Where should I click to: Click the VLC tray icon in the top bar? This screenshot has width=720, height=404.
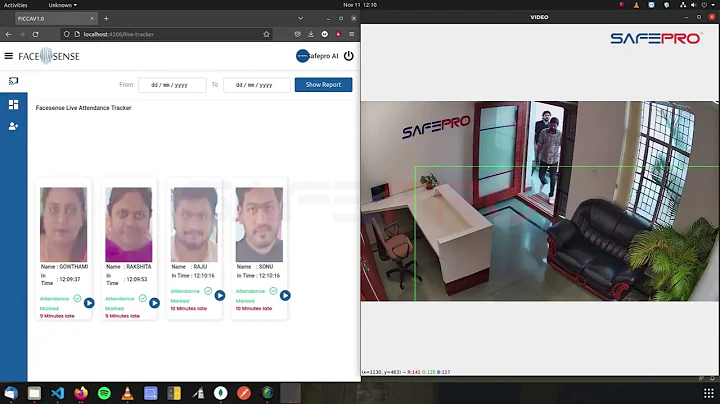point(636,5)
